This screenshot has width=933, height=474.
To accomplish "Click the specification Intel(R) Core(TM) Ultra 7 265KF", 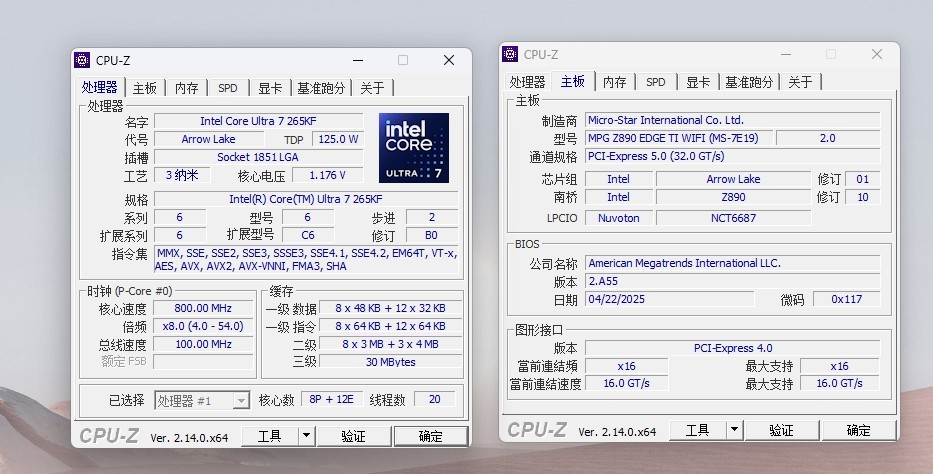I will [306, 199].
